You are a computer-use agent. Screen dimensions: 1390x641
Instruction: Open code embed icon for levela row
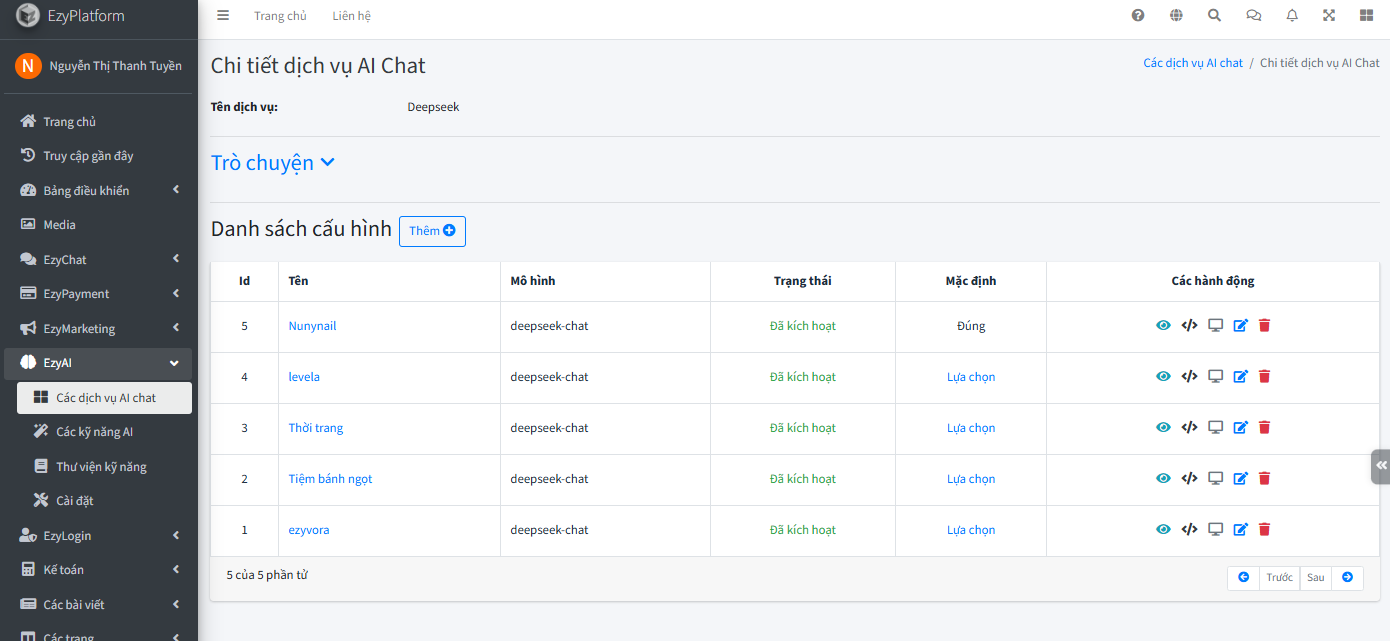click(1189, 376)
